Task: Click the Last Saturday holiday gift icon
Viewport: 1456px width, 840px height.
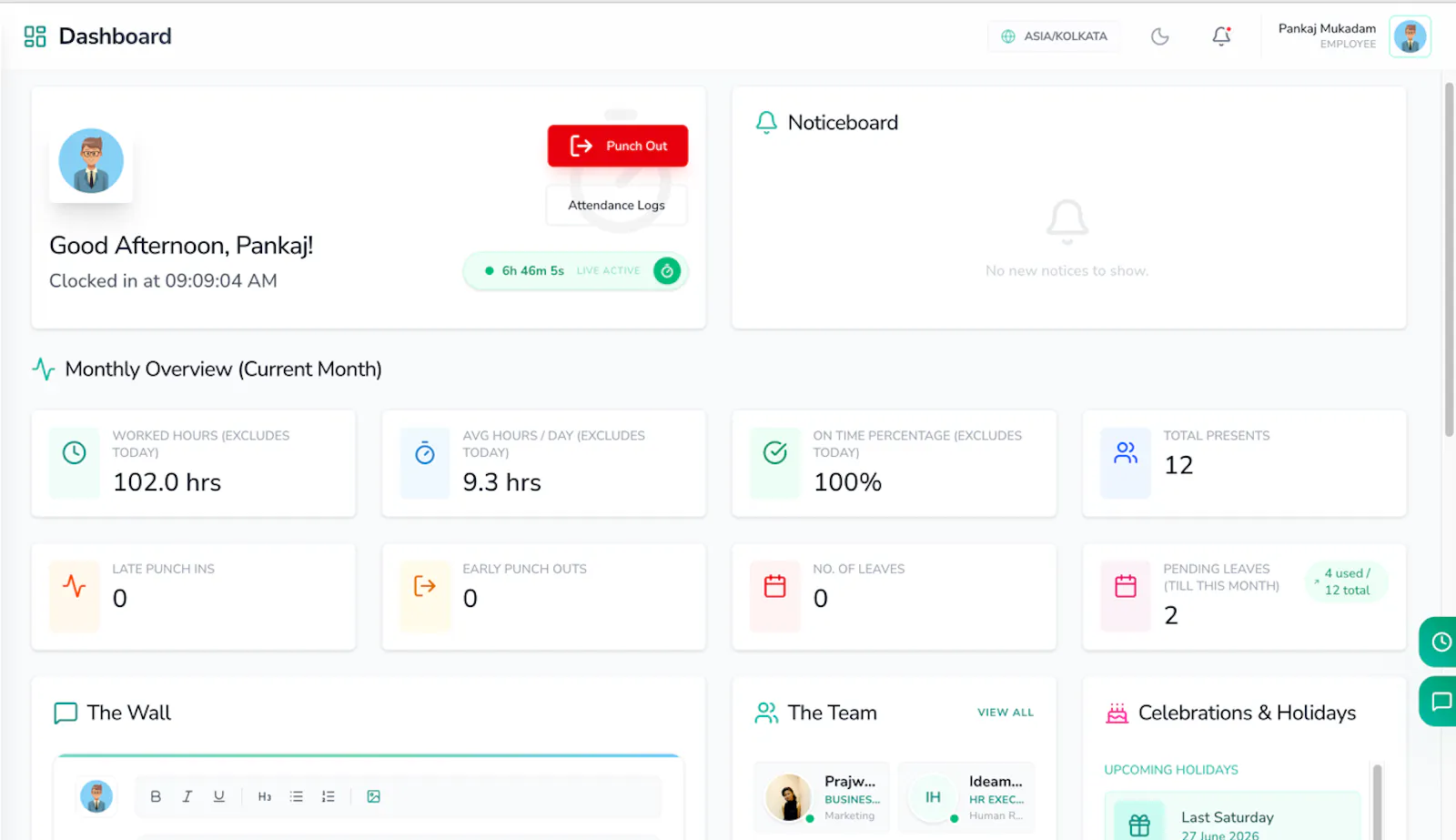Action: (x=1139, y=825)
